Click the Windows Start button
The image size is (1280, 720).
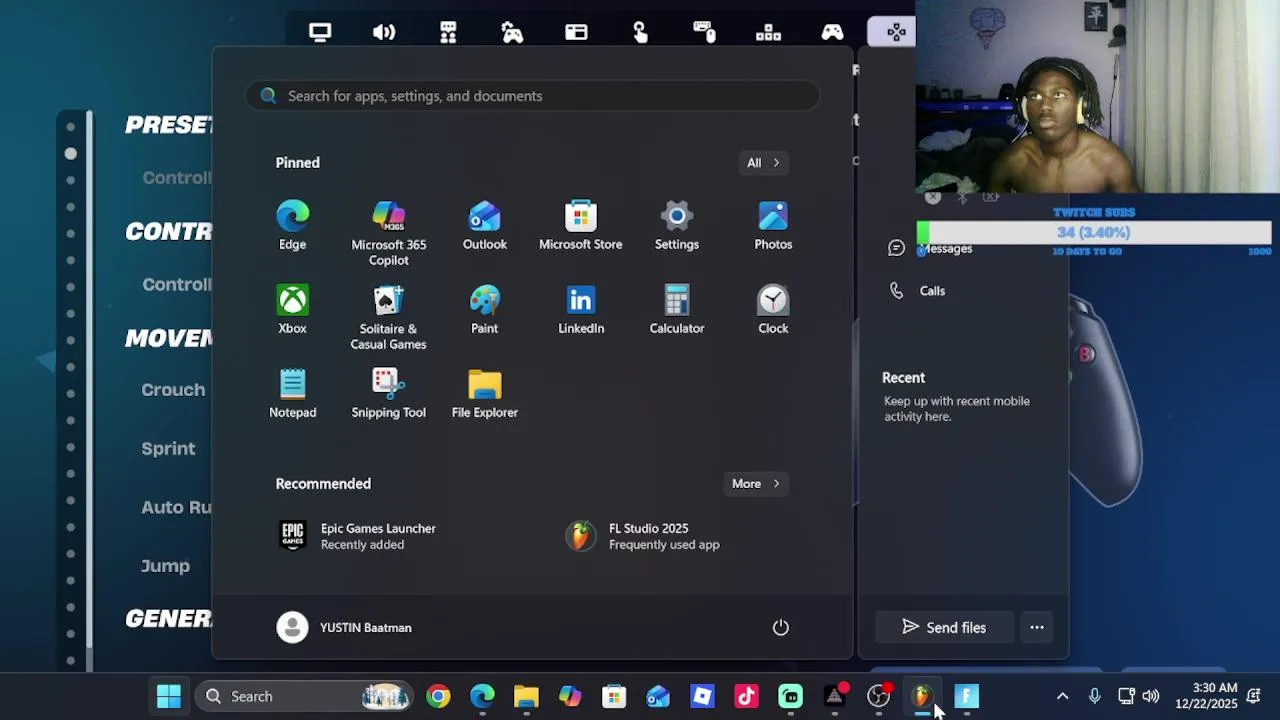(169, 696)
